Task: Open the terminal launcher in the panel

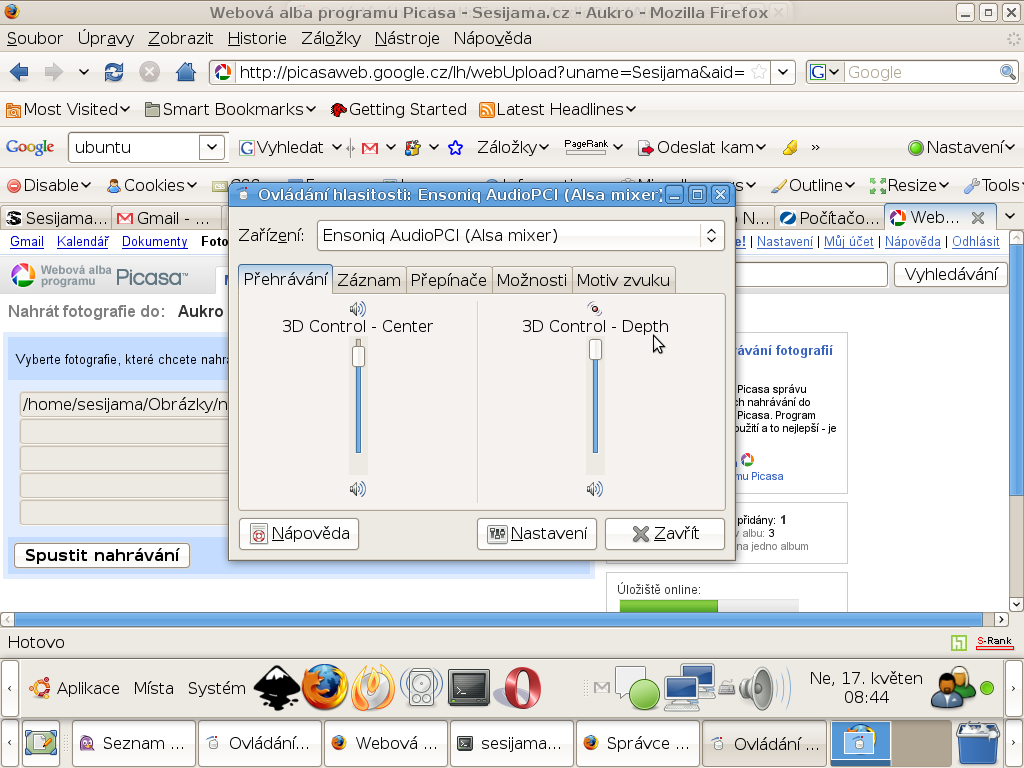Action: [x=469, y=688]
